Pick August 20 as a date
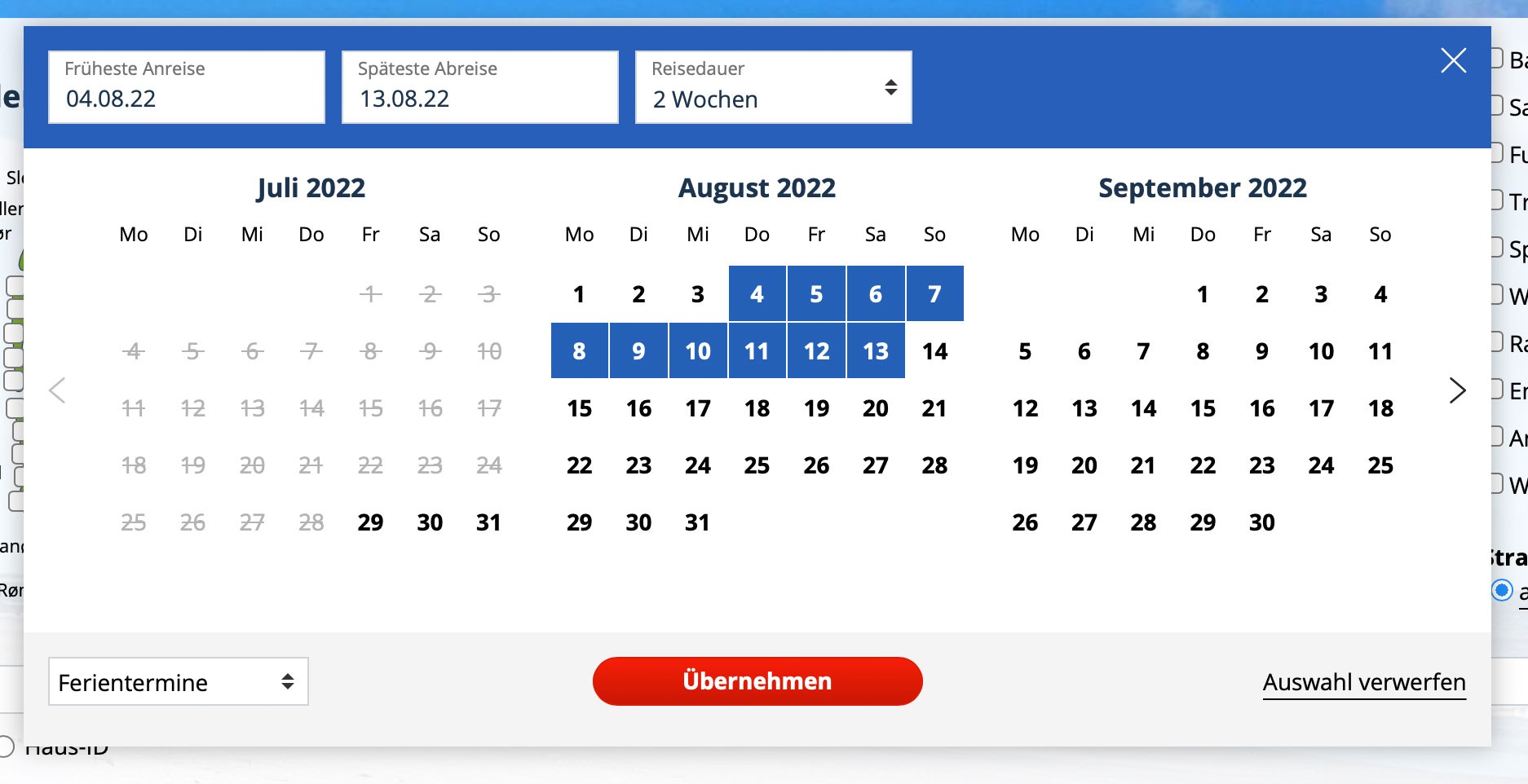1528x784 pixels. click(875, 408)
